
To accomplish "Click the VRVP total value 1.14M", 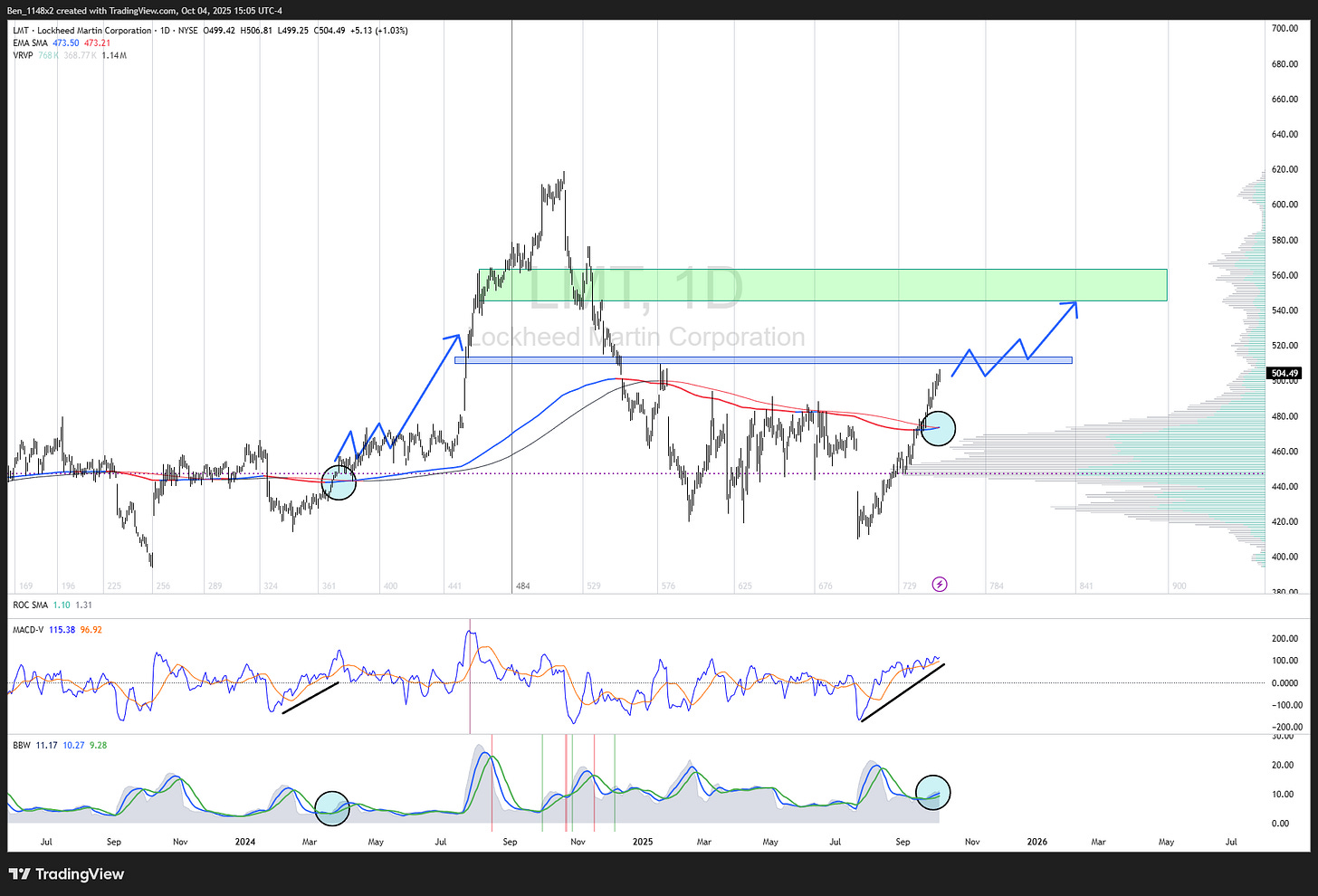I will [114, 56].
